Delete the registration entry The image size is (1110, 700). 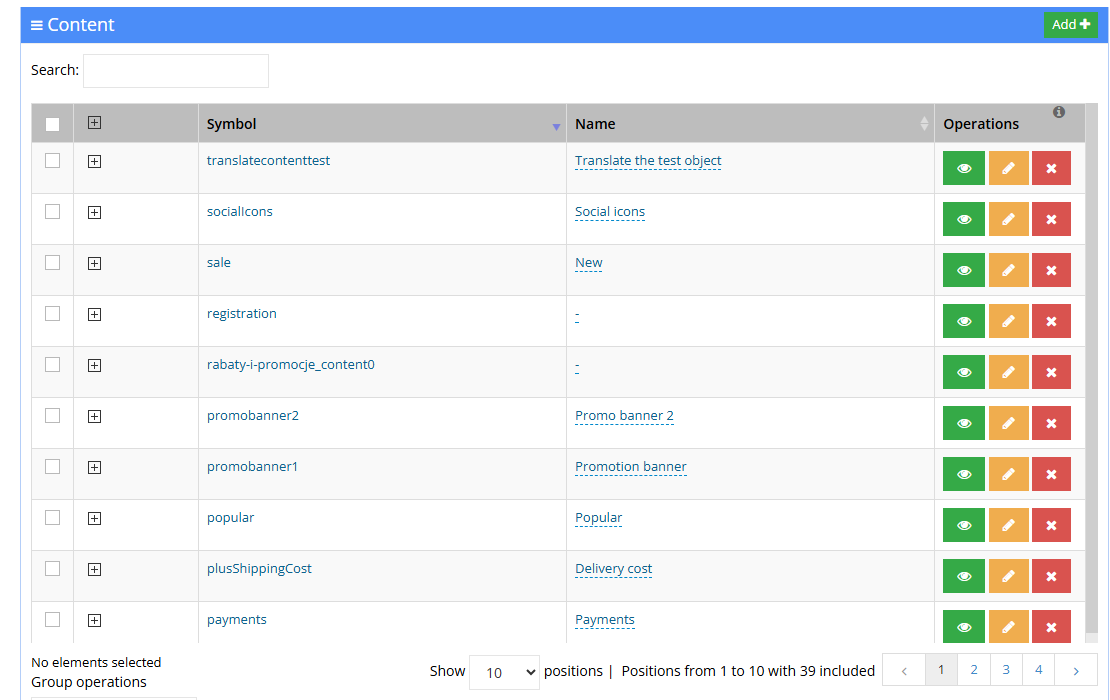(x=1051, y=321)
